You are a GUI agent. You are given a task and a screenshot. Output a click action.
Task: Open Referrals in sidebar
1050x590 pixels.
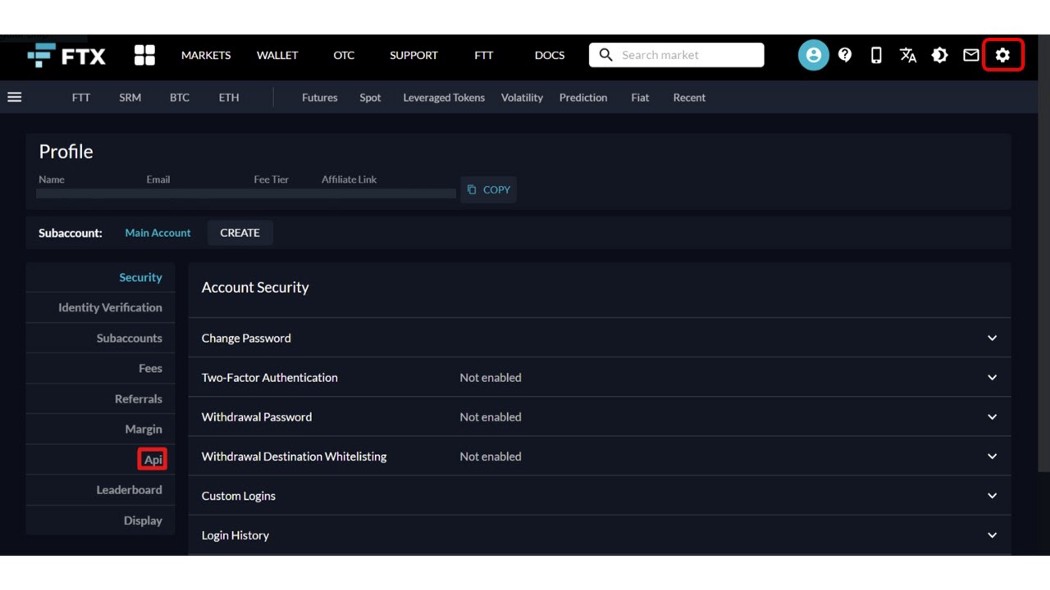point(138,399)
